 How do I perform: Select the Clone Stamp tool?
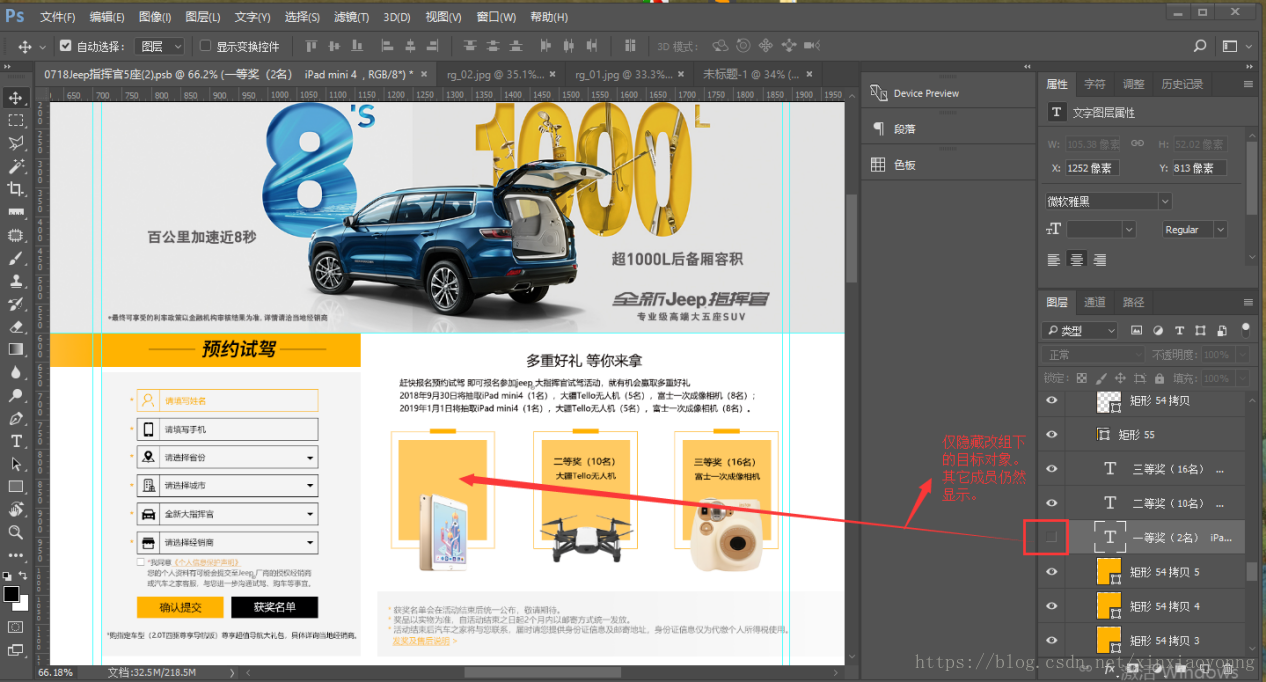(x=15, y=281)
